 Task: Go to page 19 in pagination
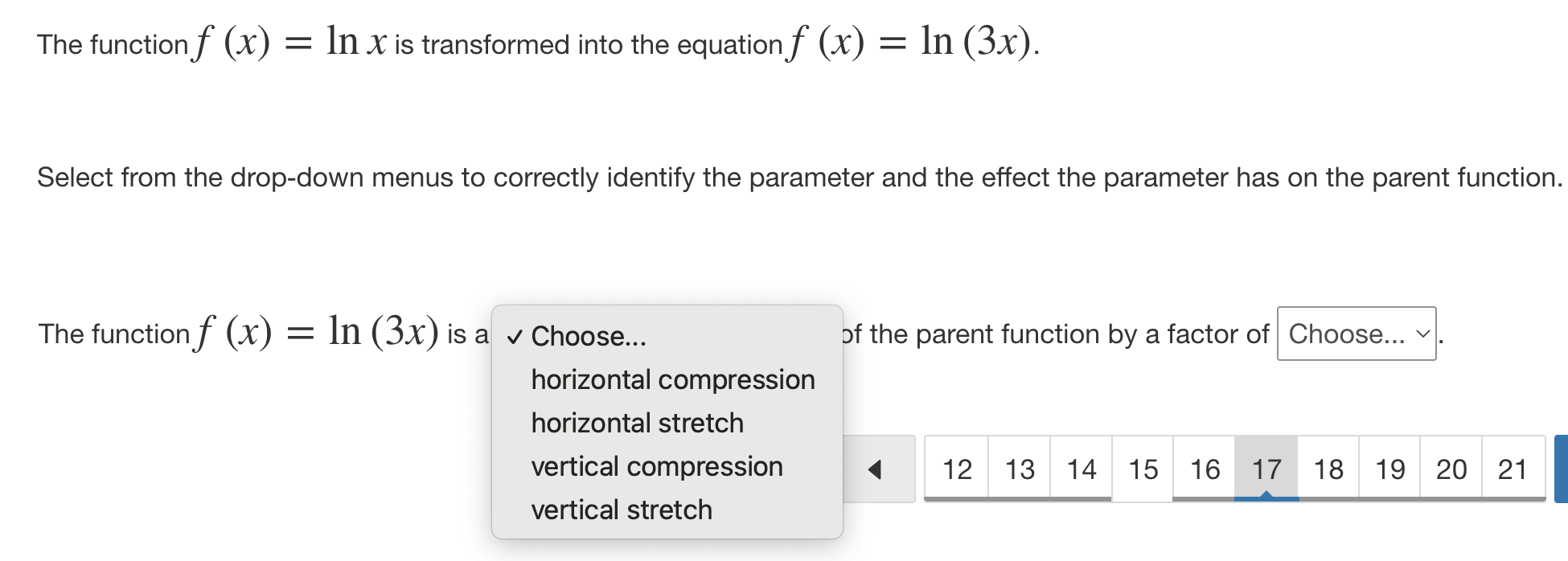pyautogui.click(x=1390, y=469)
